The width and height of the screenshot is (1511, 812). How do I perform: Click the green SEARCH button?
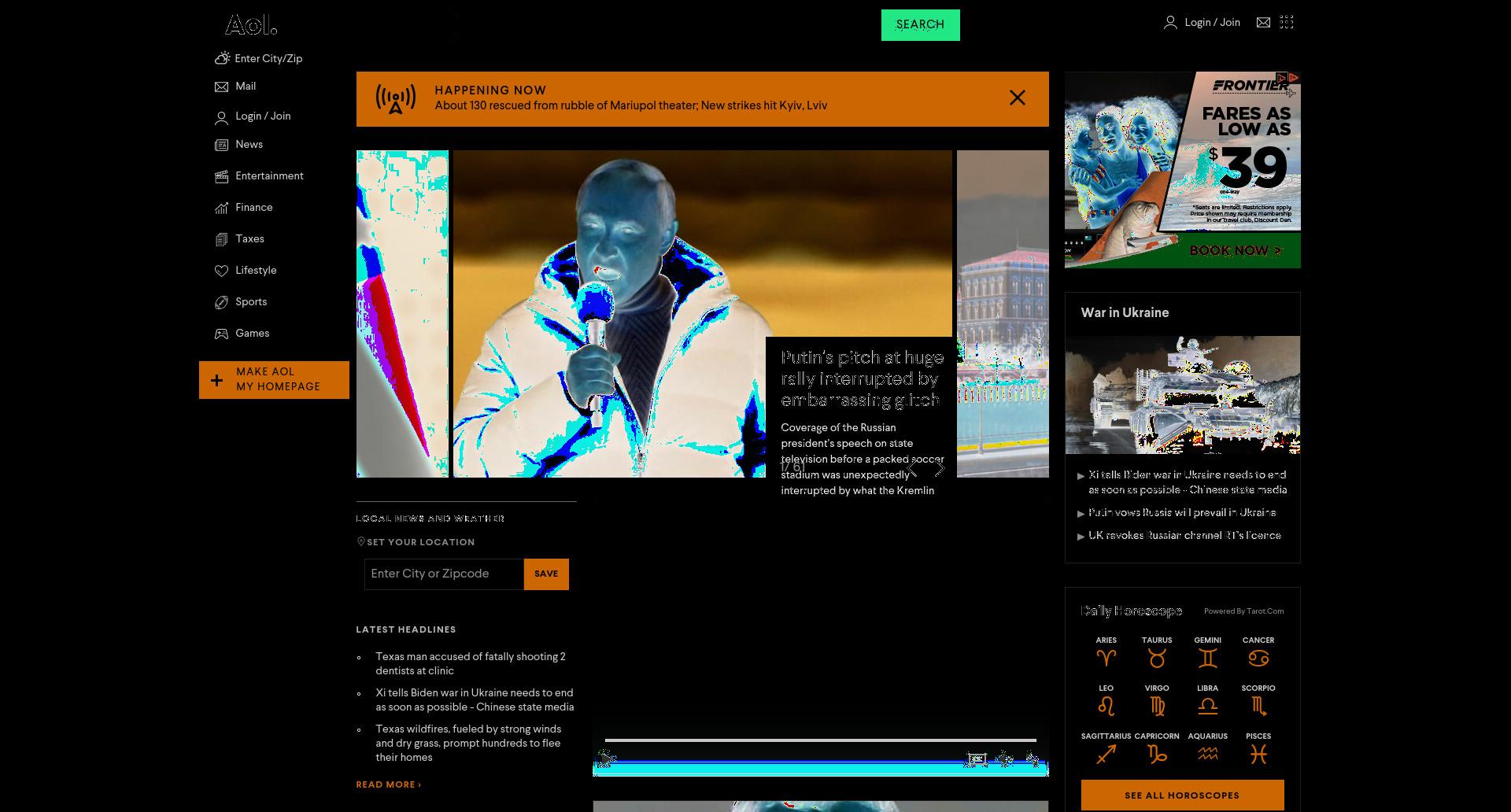click(920, 25)
